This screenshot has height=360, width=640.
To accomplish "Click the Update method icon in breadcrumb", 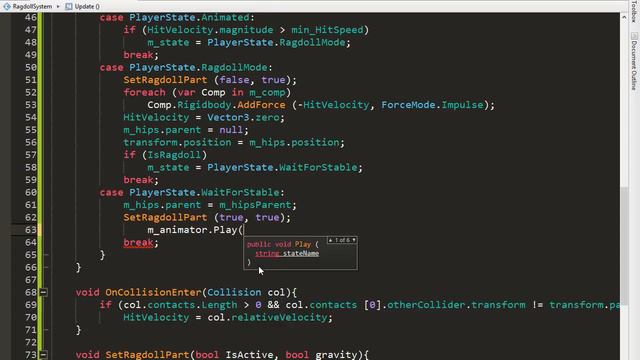I will click(69, 6).
